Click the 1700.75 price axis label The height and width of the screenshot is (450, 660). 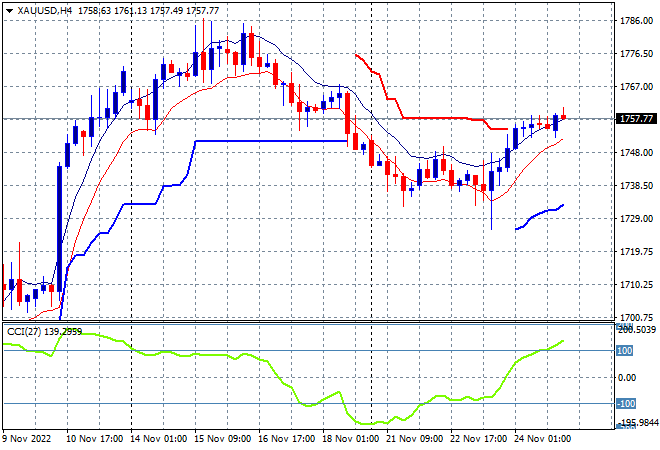click(636, 318)
